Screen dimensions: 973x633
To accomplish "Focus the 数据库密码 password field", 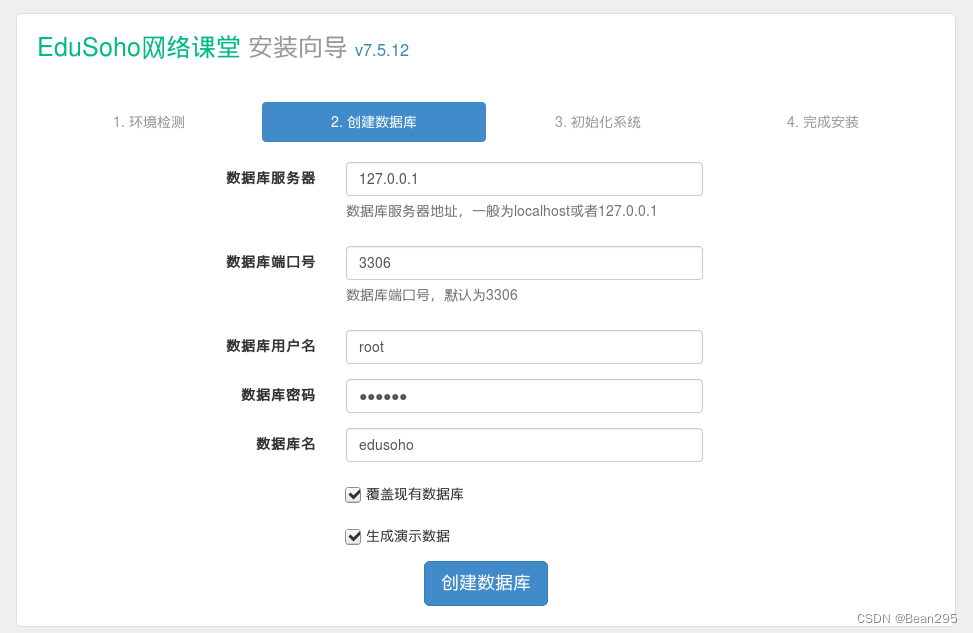I will click(x=524, y=396).
